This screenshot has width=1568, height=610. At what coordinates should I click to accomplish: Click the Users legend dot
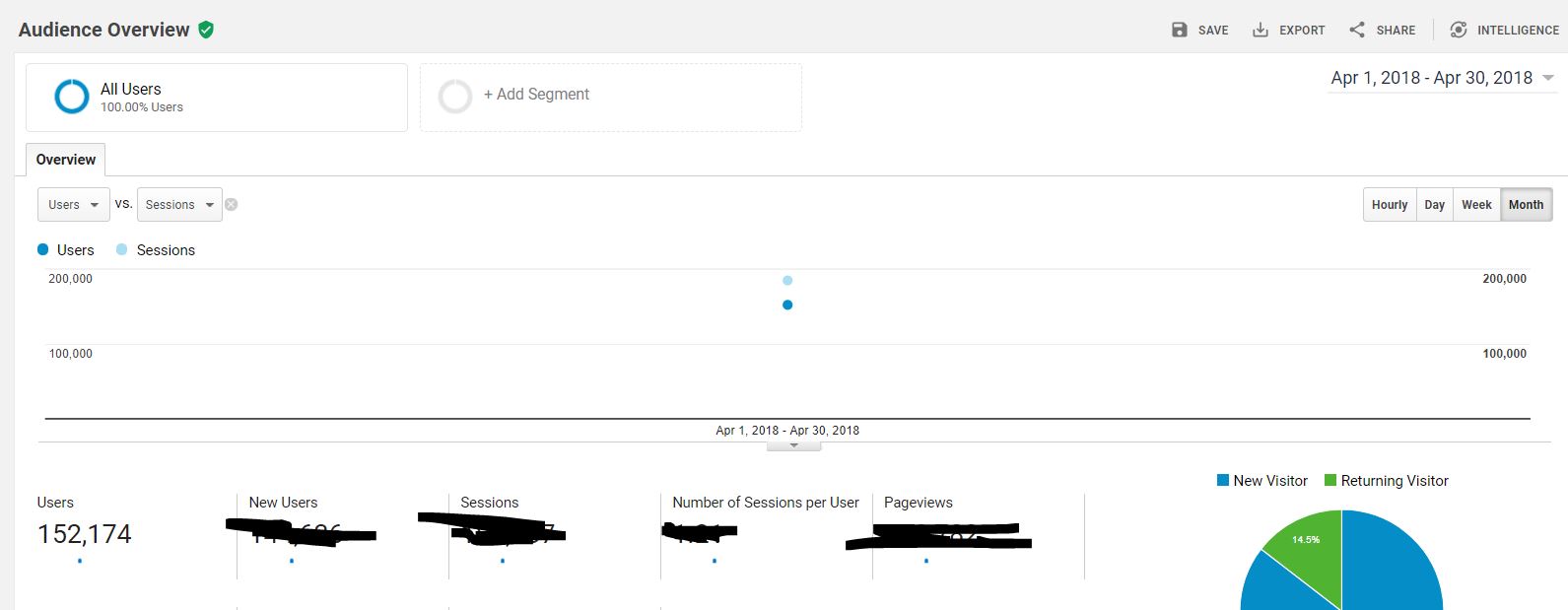(42, 249)
